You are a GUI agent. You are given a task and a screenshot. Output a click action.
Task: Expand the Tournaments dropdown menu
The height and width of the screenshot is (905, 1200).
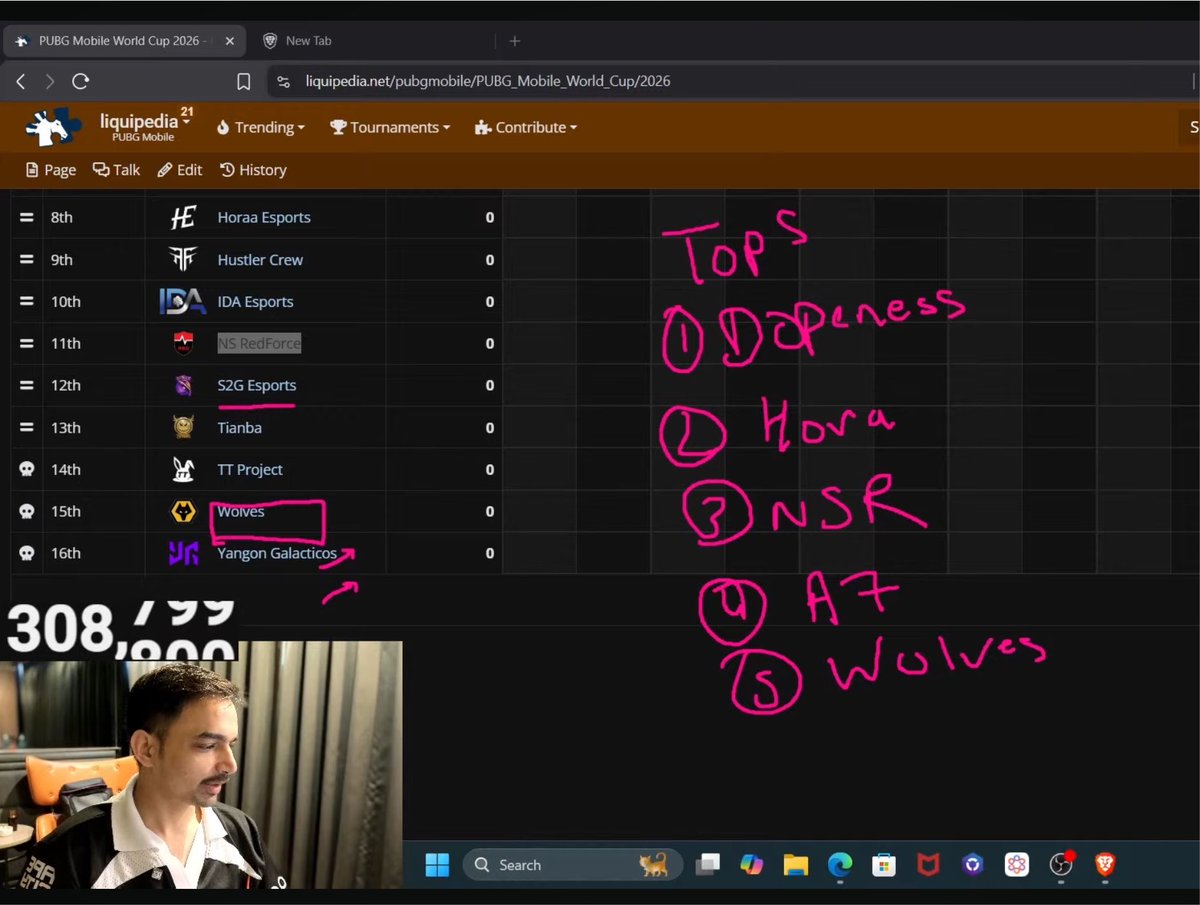[390, 128]
